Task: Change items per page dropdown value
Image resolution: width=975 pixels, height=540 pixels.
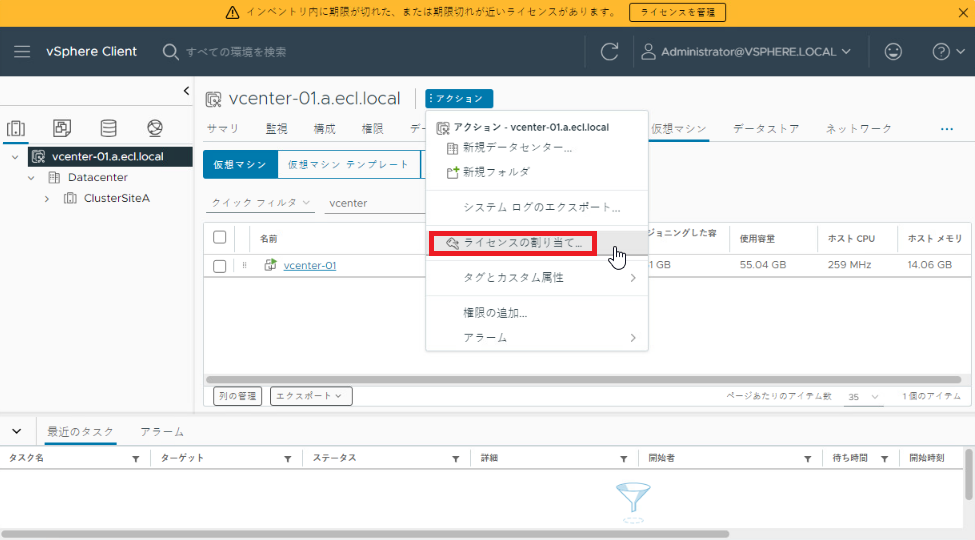Action: click(x=864, y=396)
